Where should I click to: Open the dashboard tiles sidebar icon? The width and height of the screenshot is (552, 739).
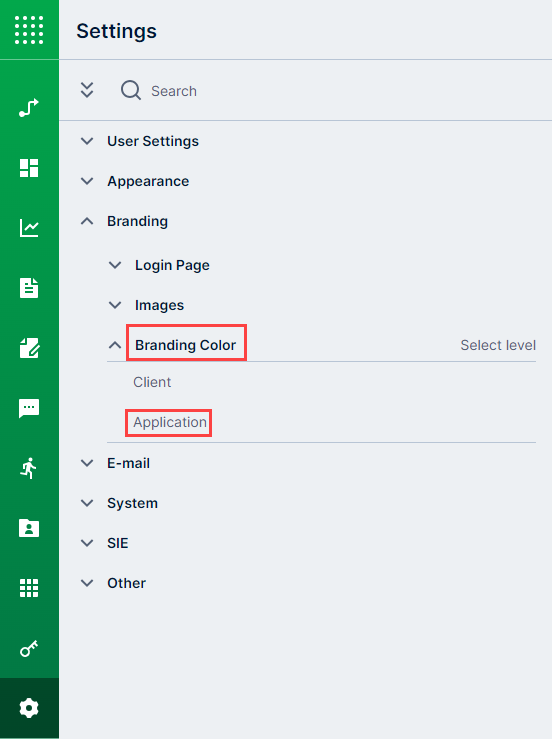29,168
